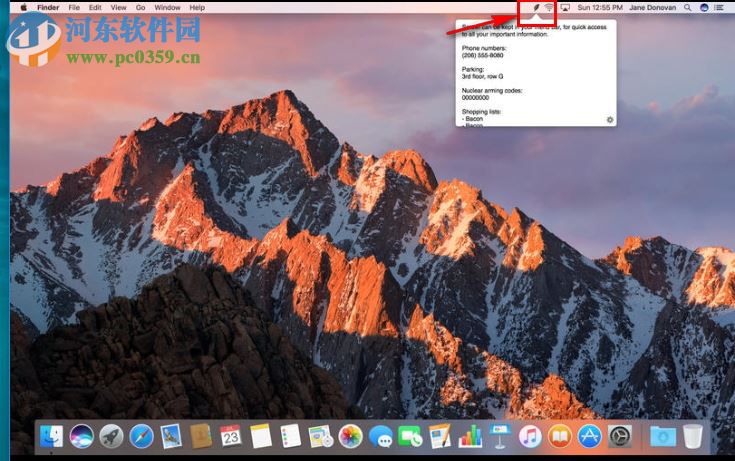Open Calendar showing 23 in the Dock
735x461 pixels.
[231, 436]
